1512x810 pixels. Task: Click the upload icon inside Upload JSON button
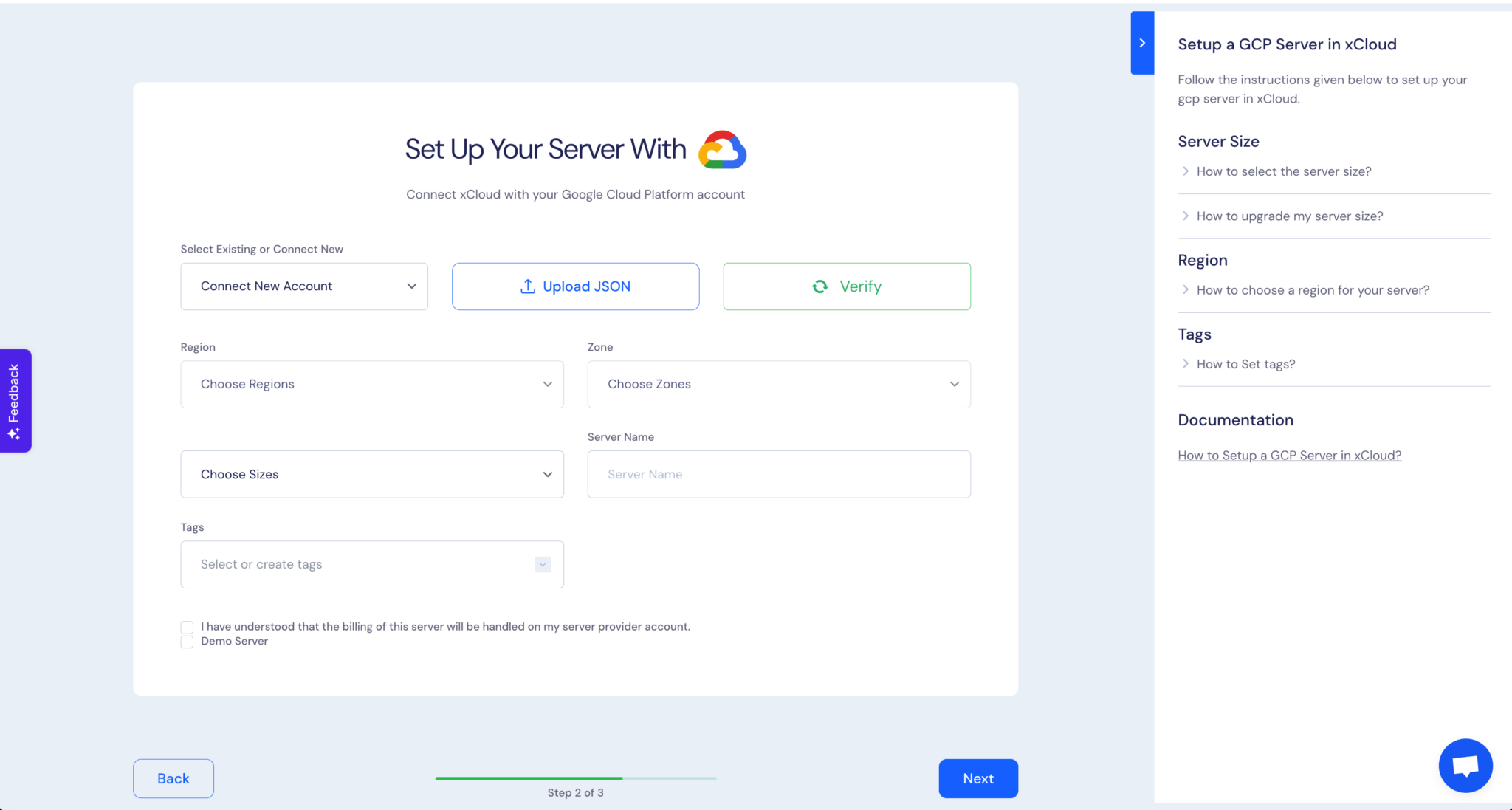(527, 286)
